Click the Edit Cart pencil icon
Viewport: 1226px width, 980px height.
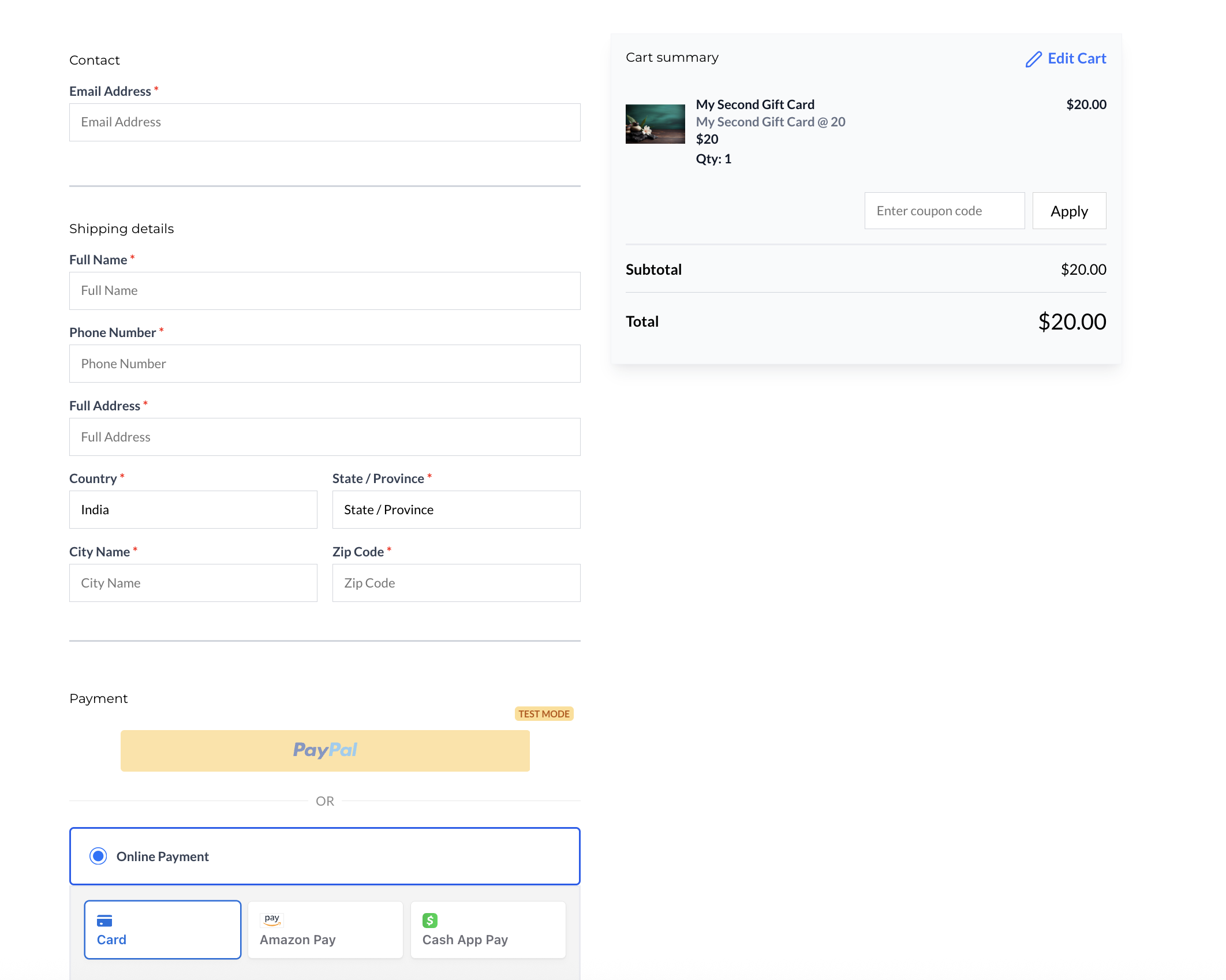point(1033,59)
